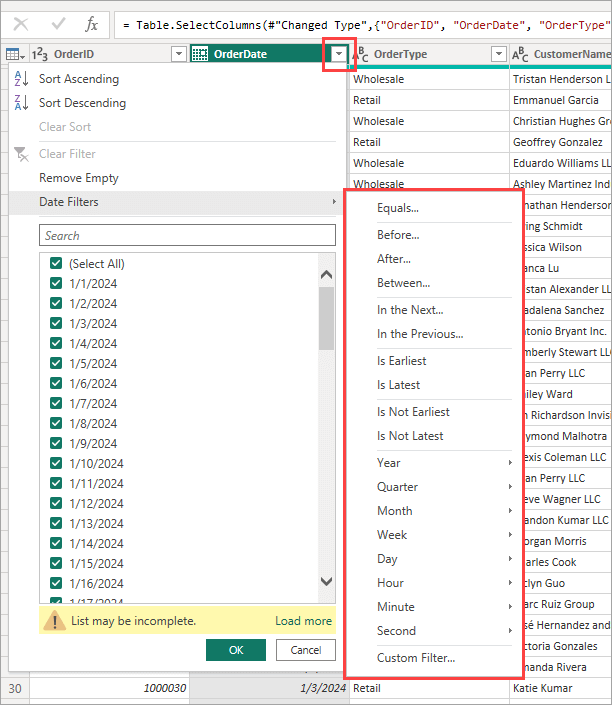Viewport: 612px width, 705px height.
Task: Click the Load more link
Action: tap(304, 621)
